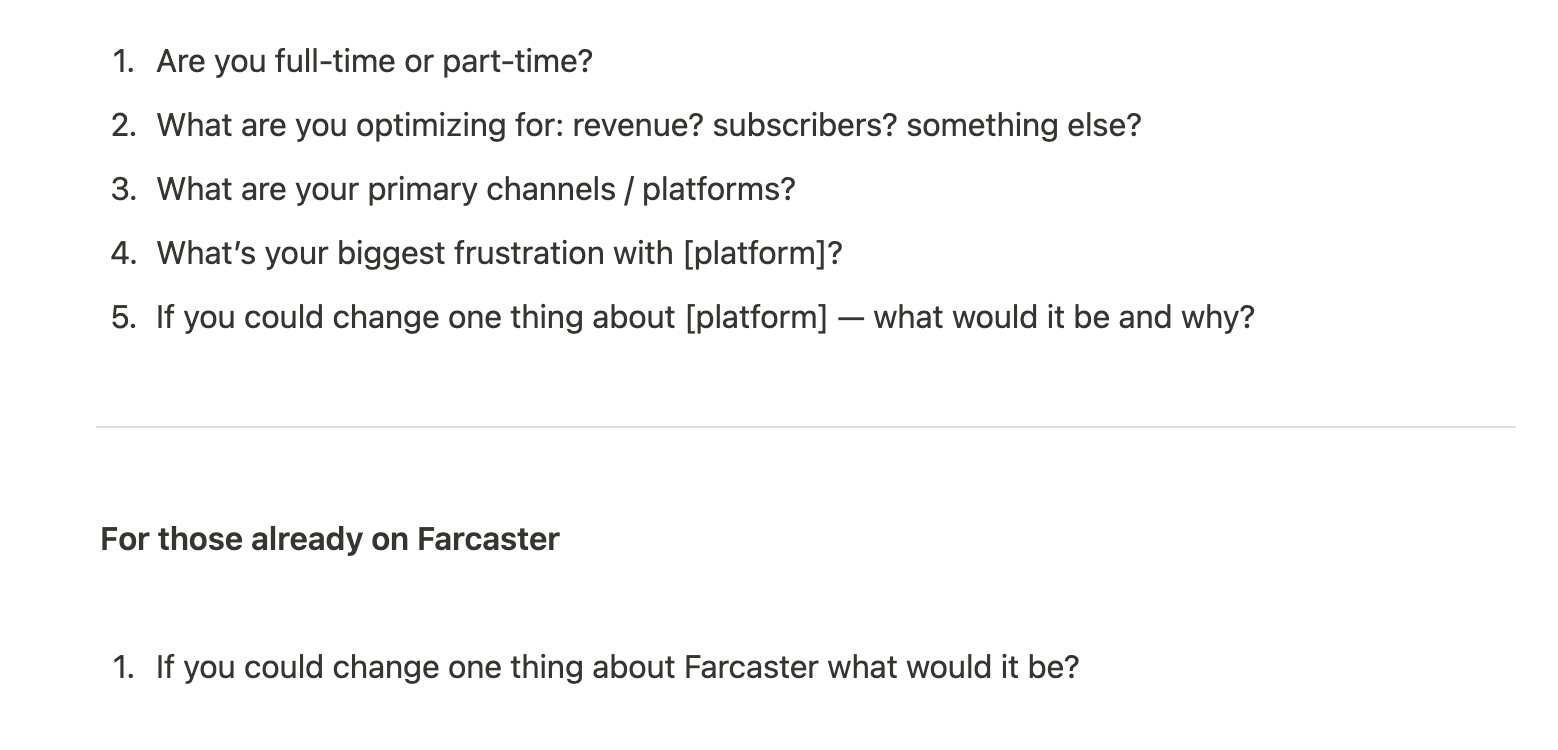Click the 'what would it be and why?' text

pos(1063,318)
